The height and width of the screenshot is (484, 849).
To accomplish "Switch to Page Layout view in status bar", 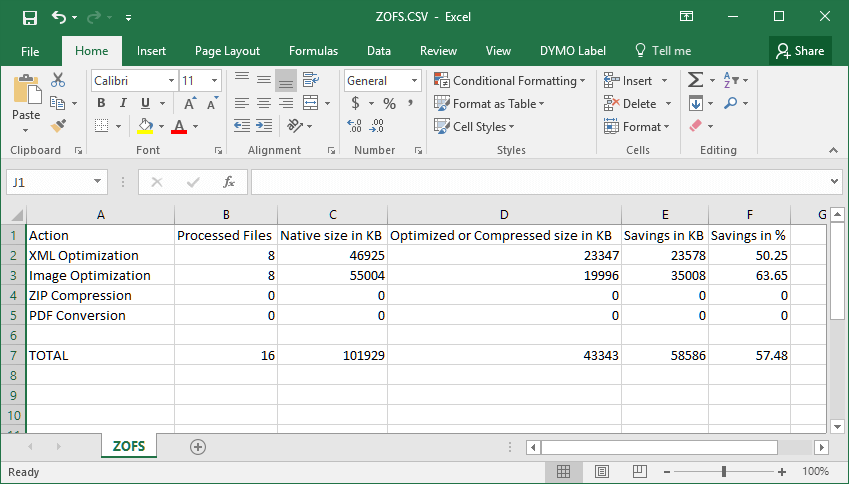I will [600, 471].
